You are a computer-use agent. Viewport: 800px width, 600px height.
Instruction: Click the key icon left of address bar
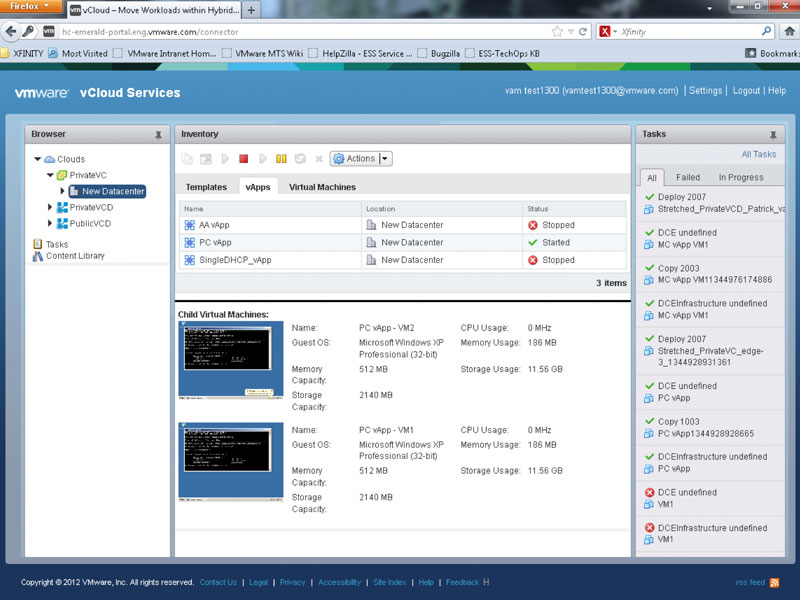point(29,32)
